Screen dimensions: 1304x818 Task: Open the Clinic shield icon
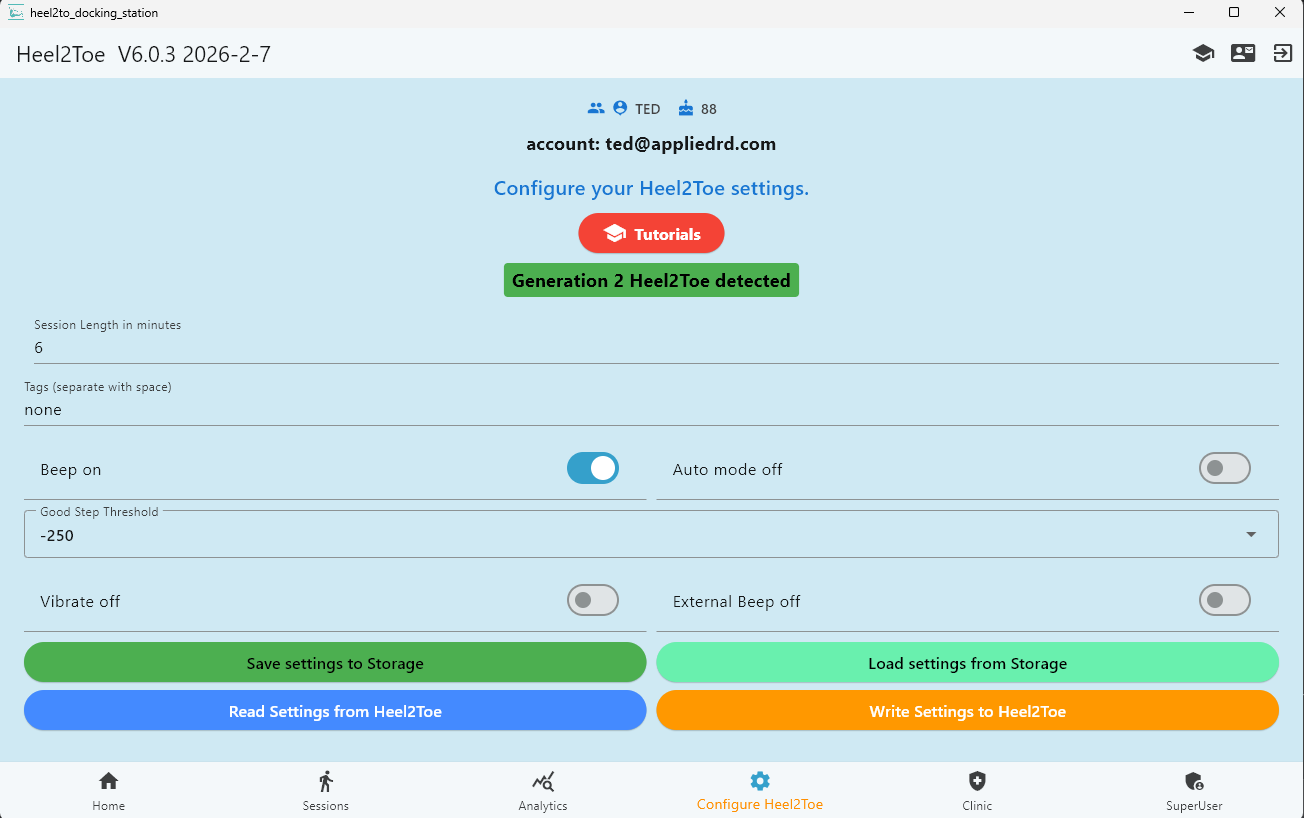click(x=977, y=780)
